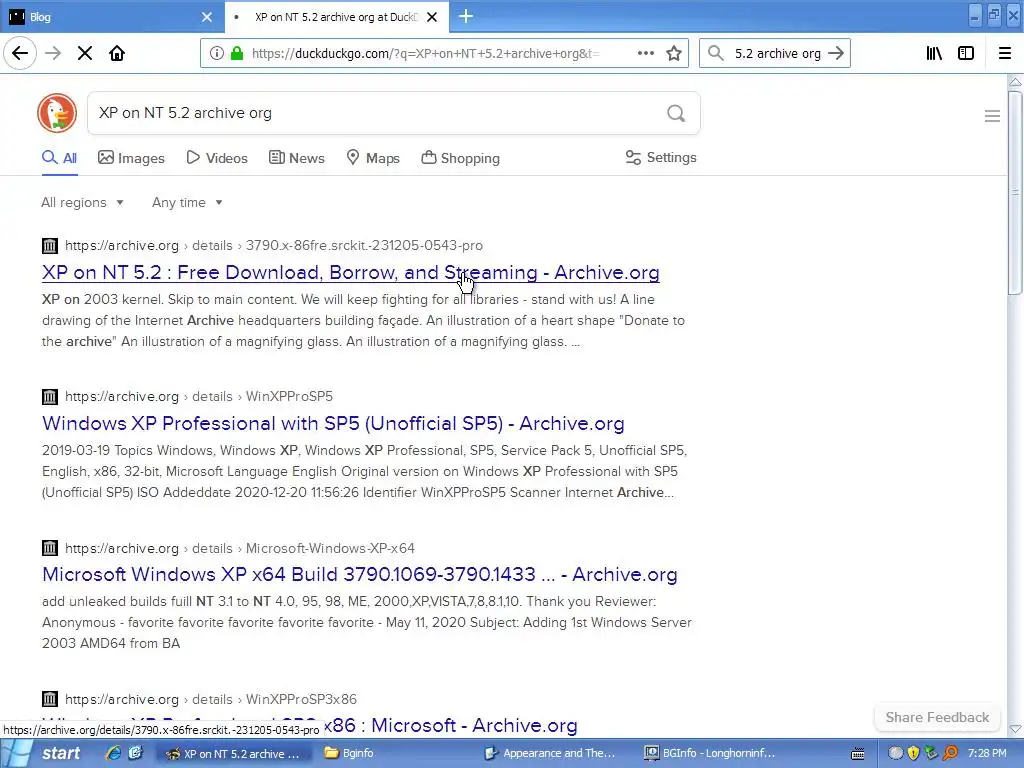Screen dimensions: 1024x768
Task: Launch Internet Explorer from quick launch
Action: click(x=113, y=753)
